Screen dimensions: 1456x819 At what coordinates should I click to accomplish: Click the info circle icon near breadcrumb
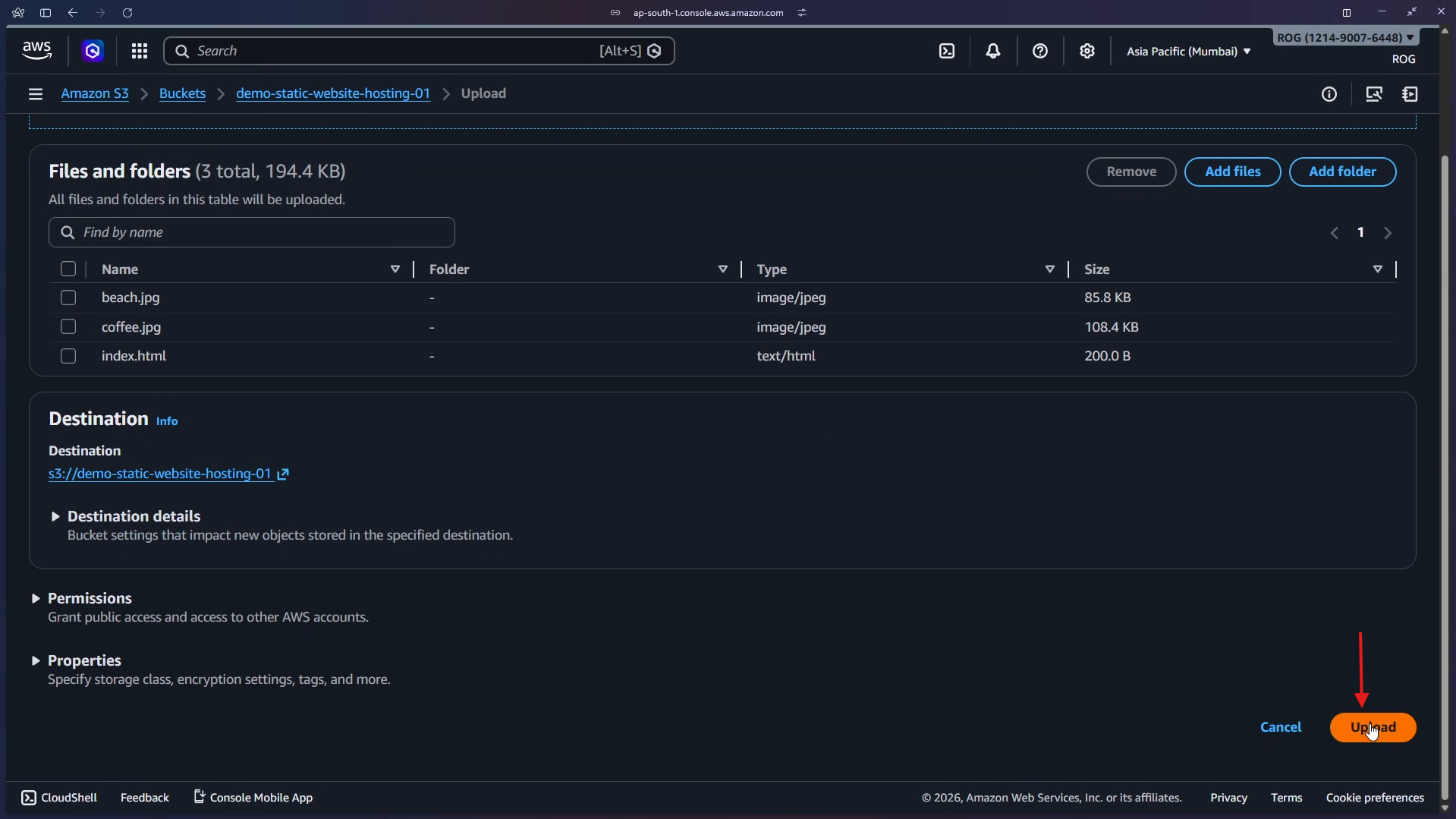point(1329,93)
